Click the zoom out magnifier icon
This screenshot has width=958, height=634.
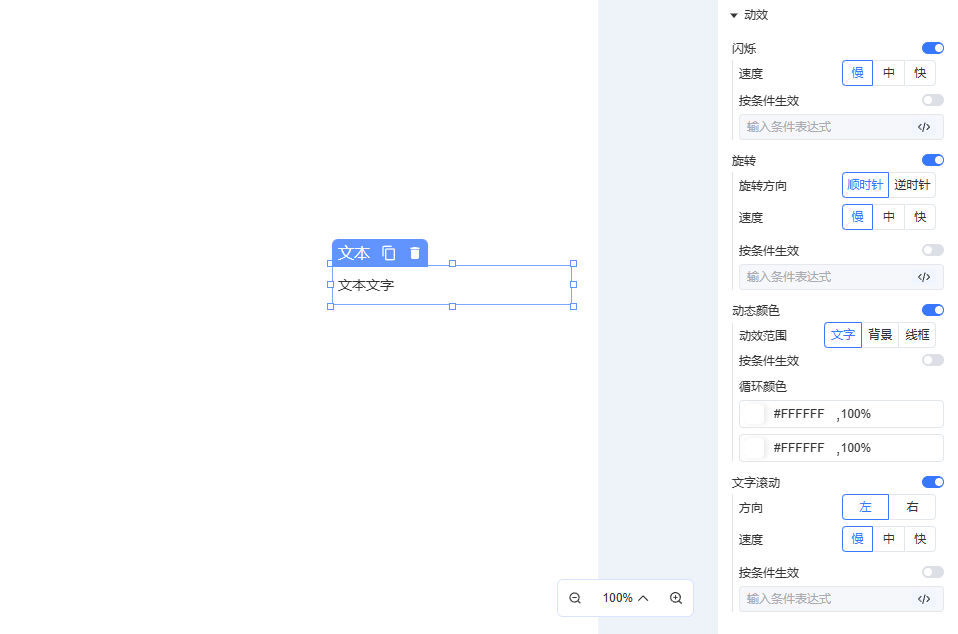575,598
